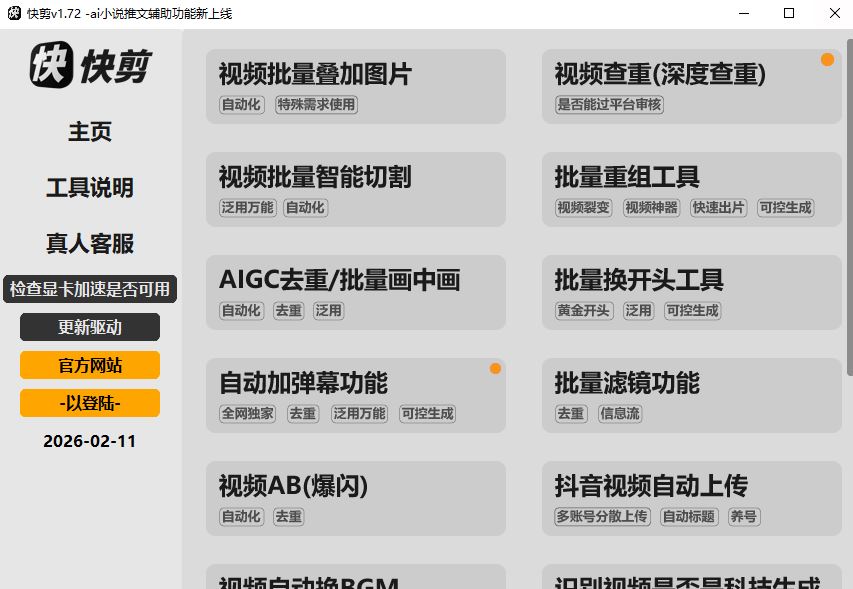Open the 视频批量叠加图片 tool

[356, 87]
